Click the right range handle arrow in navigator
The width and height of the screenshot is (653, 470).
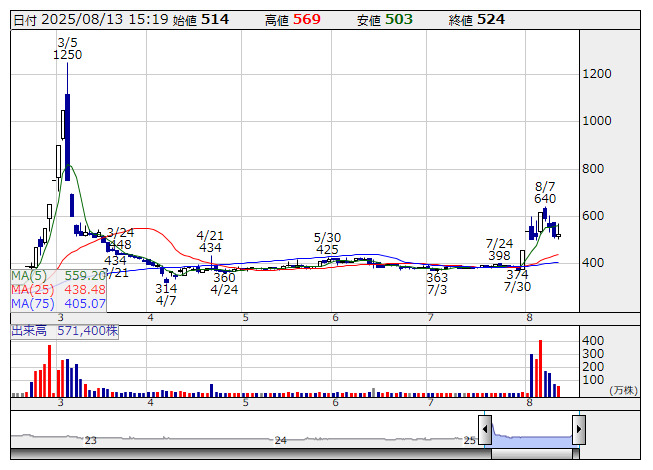[x=578, y=431]
